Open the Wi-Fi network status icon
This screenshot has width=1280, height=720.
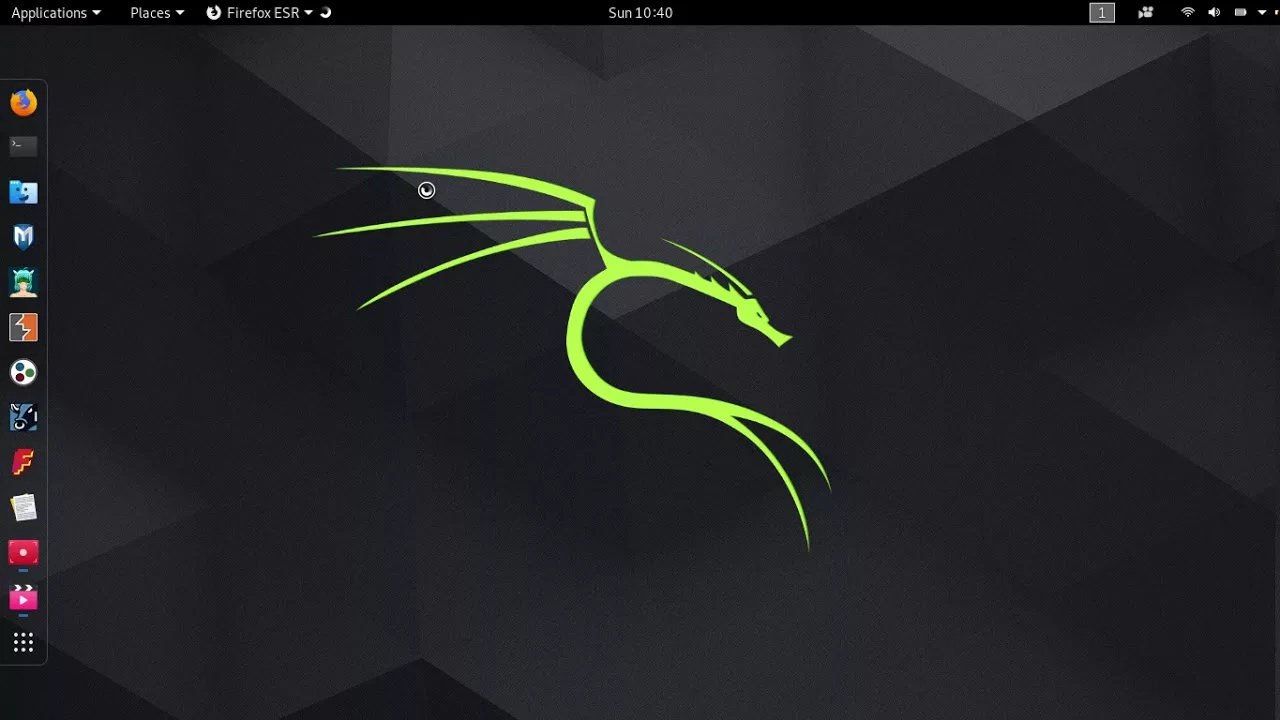click(x=1188, y=13)
